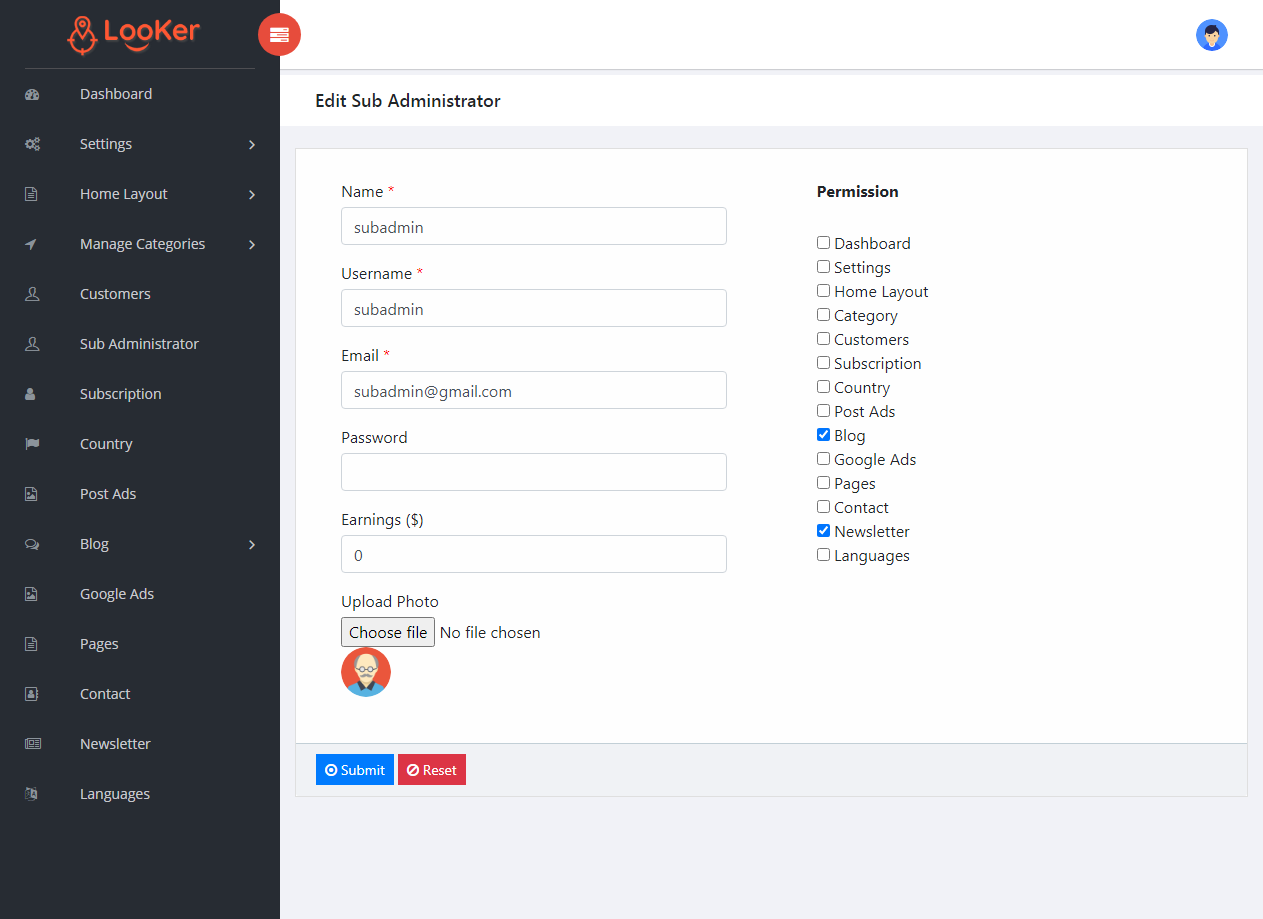Focus the empty Password field
1263x919 pixels.
534,472
